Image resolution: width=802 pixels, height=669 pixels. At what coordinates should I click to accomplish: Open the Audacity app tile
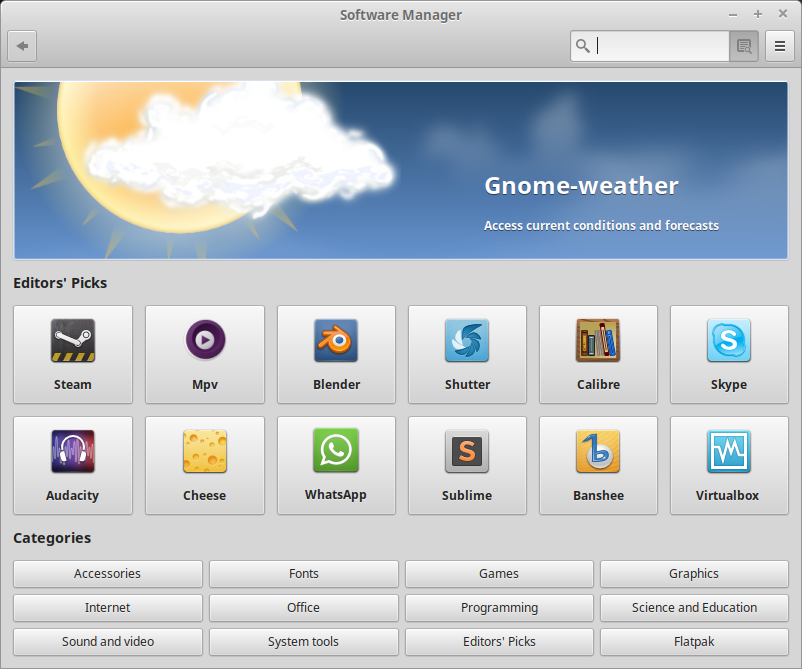click(x=73, y=465)
